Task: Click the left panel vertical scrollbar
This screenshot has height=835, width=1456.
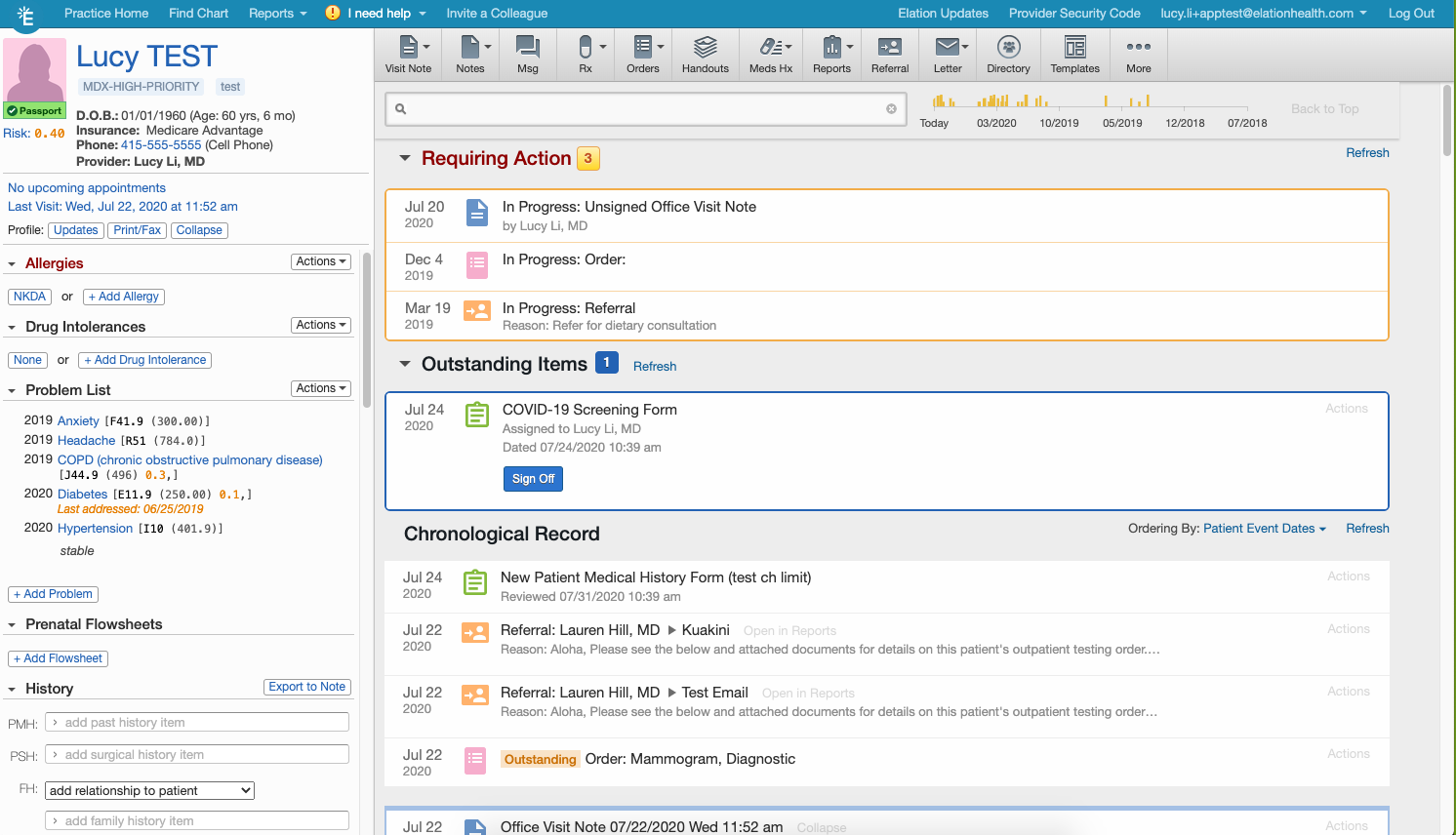Action: click(x=367, y=332)
